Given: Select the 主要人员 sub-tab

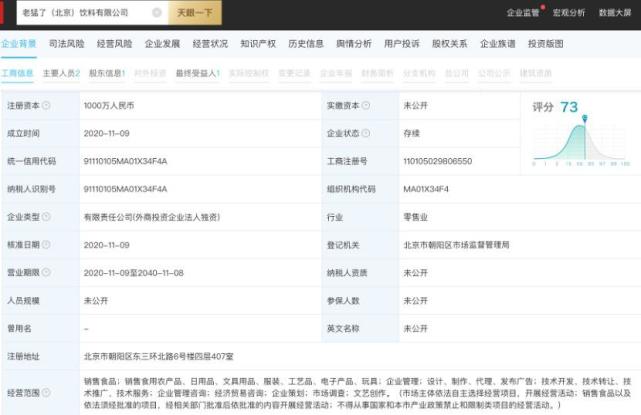Looking at the screenshot, I should (x=61, y=73).
